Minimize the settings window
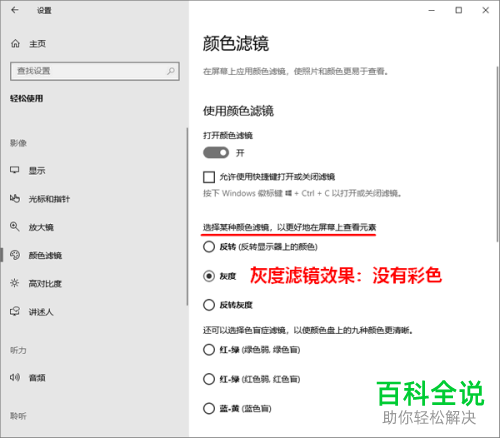 point(432,10)
